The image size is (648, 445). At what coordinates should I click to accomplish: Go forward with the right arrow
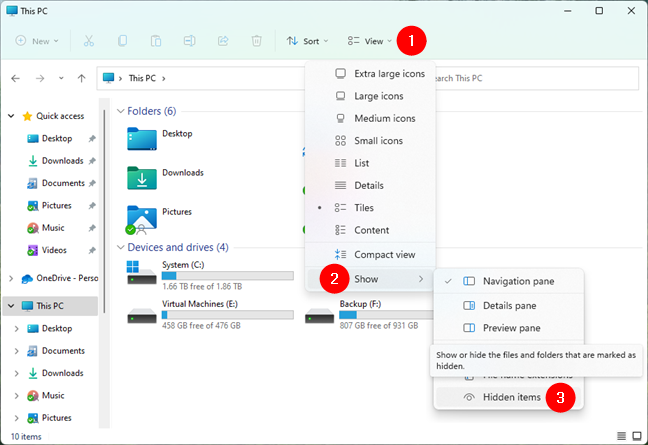click(40, 78)
